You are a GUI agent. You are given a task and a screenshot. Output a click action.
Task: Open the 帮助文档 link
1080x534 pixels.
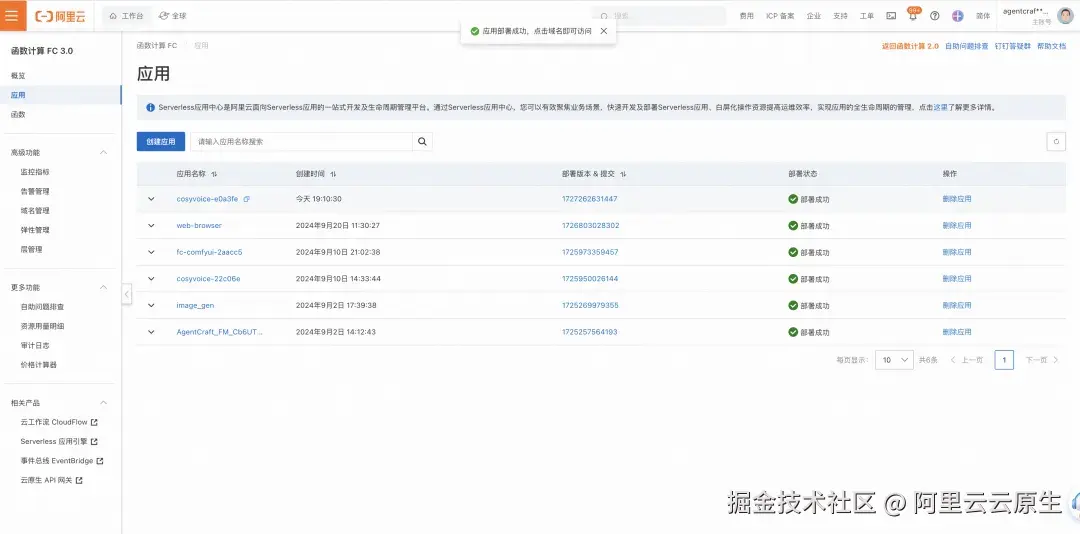pyautogui.click(x=1051, y=46)
